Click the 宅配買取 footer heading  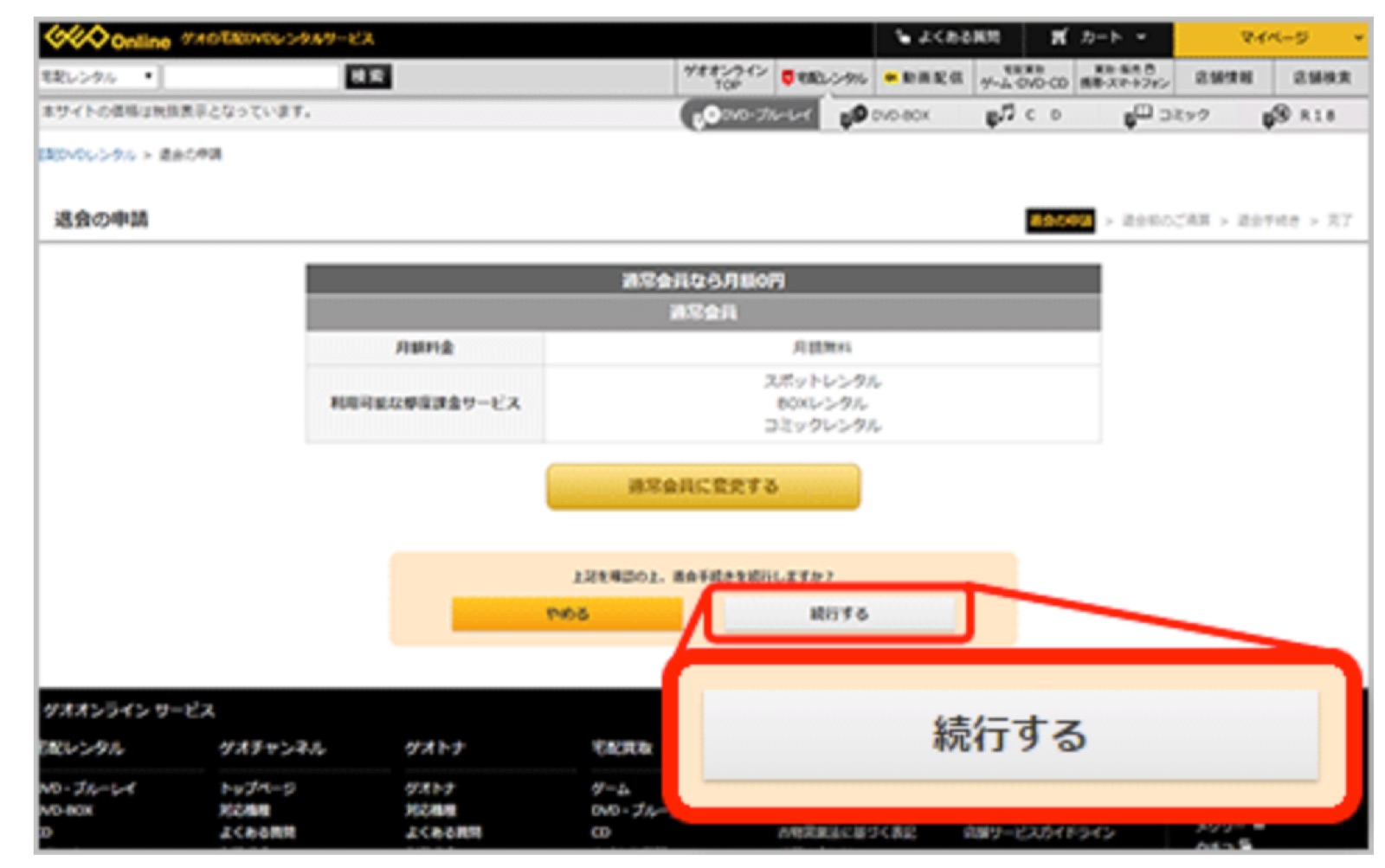pos(621,749)
